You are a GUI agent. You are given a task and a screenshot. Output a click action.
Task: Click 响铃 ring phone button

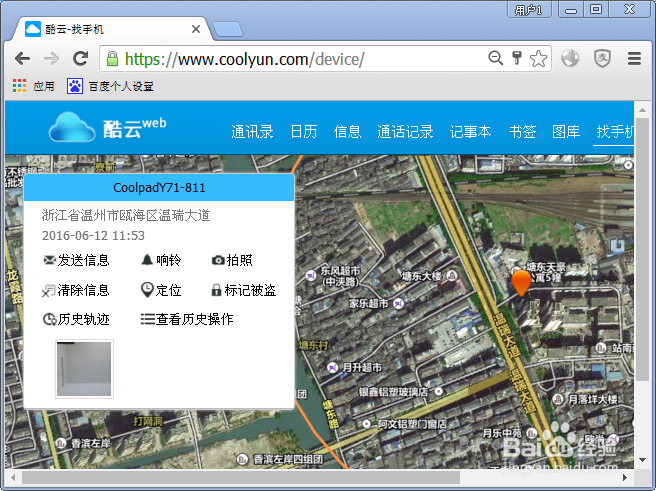161,260
